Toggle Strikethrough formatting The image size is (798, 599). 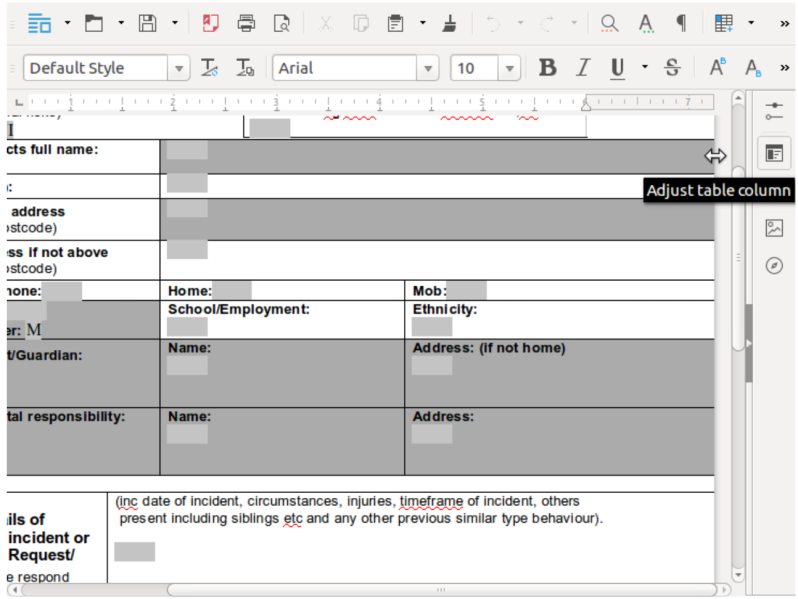click(x=672, y=67)
